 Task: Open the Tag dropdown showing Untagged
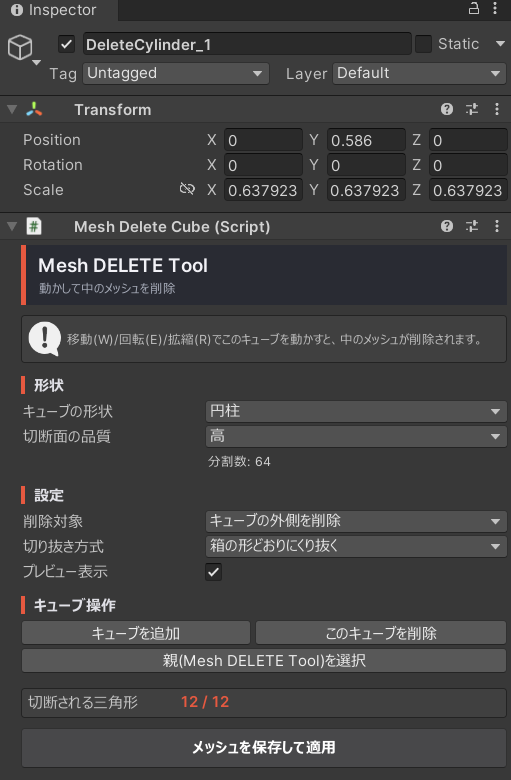click(176, 73)
